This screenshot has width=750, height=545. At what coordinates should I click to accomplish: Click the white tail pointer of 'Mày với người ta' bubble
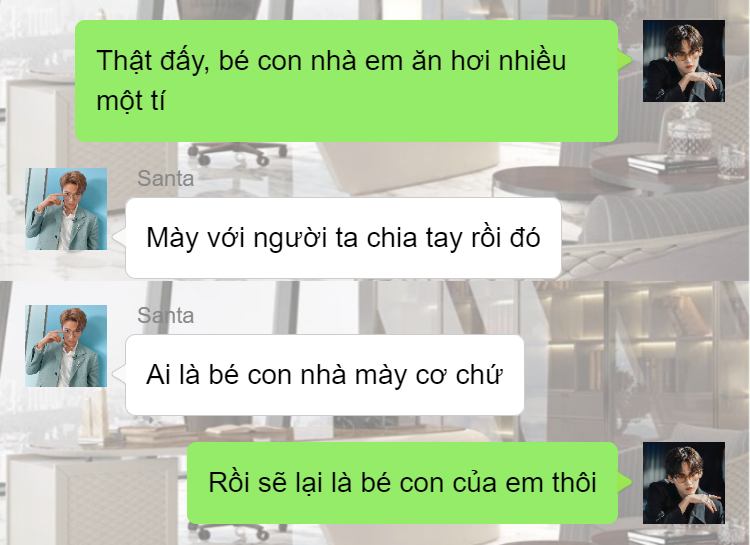(119, 236)
